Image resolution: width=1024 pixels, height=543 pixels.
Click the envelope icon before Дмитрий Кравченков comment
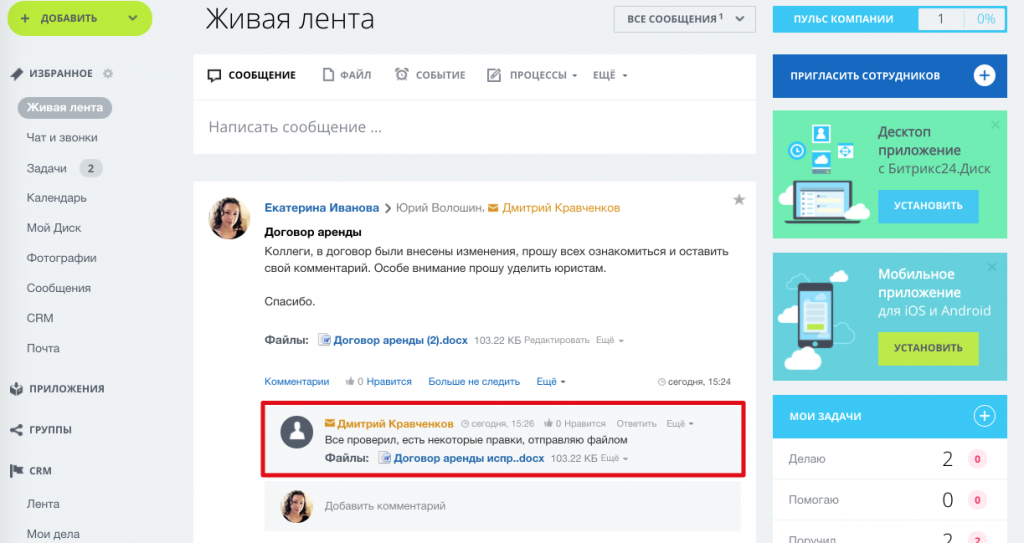(330, 423)
